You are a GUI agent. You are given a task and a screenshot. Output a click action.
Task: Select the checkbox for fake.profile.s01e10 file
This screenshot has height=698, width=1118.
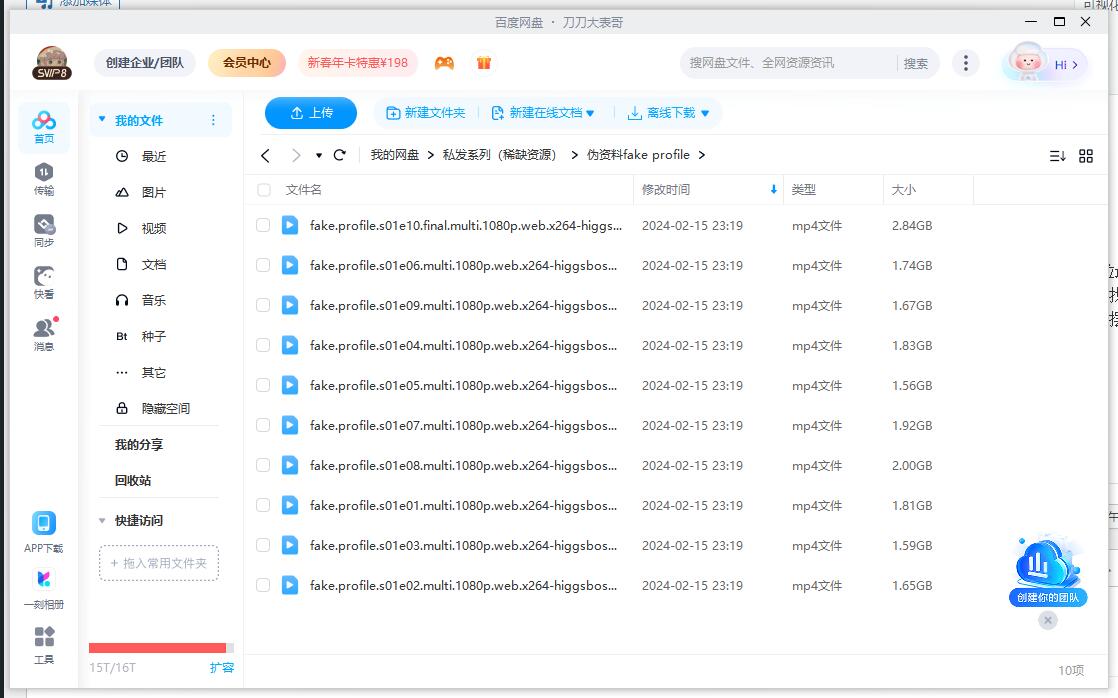[x=262, y=225]
